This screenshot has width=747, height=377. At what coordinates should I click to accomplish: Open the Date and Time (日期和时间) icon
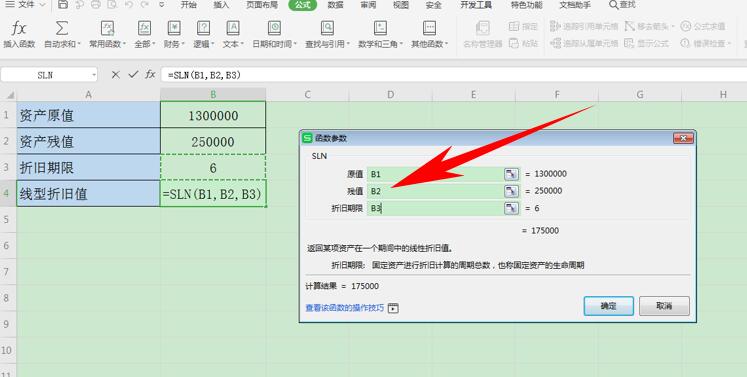coord(274,28)
